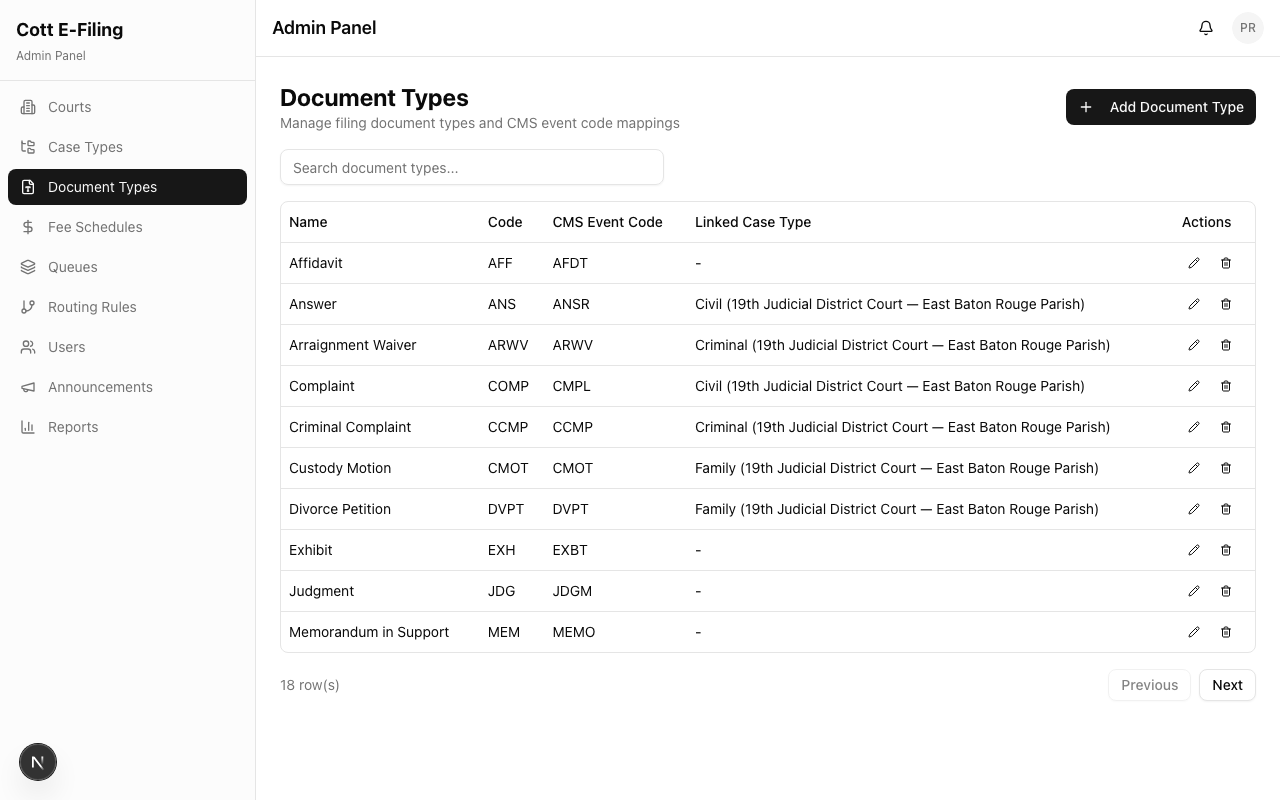
Task: Select Document Types in the sidebar
Action: [x=102, y=187]
